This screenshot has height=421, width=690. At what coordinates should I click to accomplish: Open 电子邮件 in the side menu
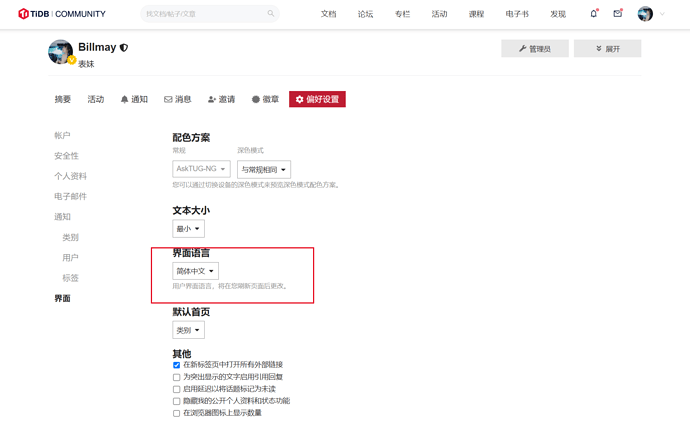pos(70,196)
